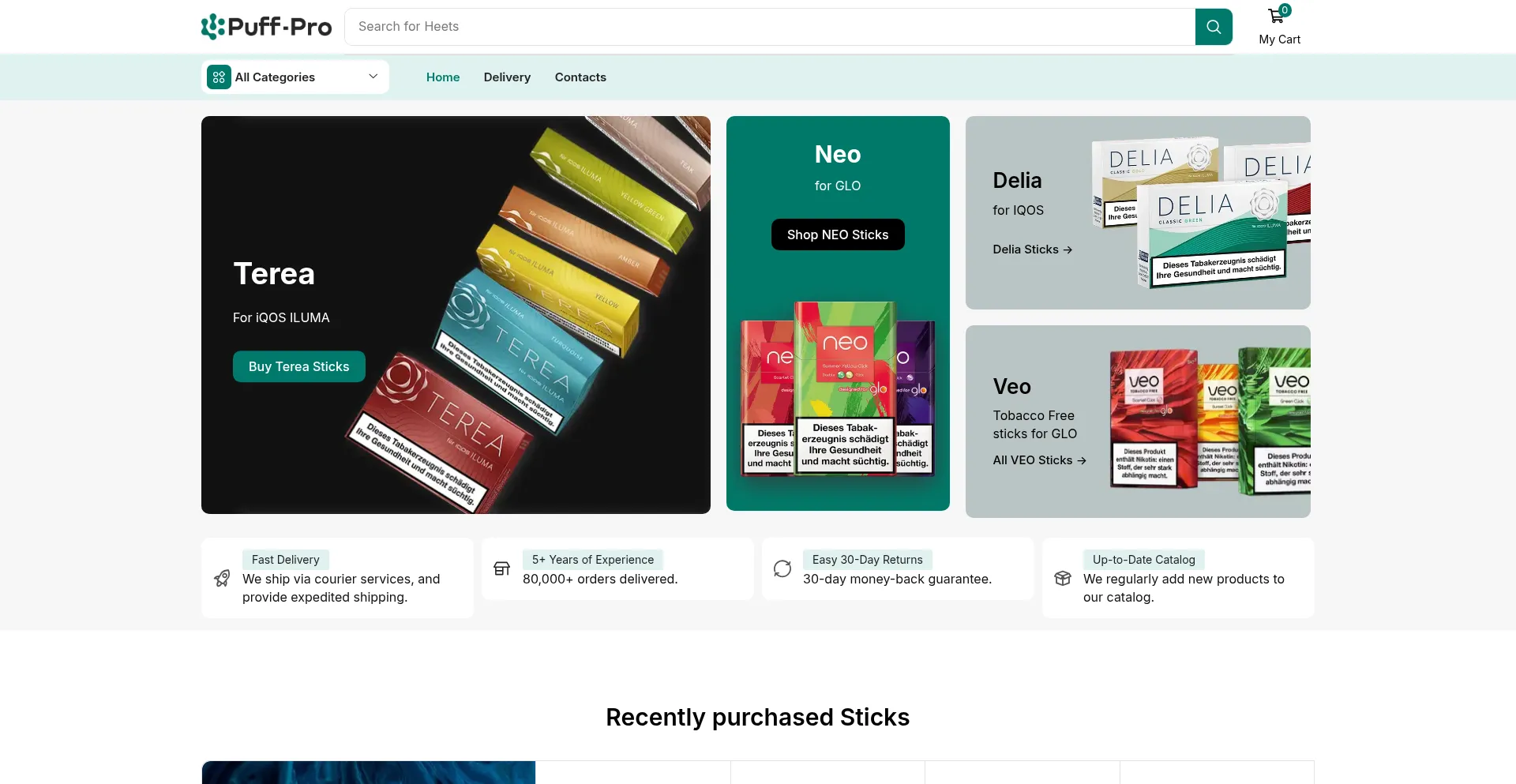Click the green search magnifier button
This screenshot has height=784, width=1516.
click(1214, 27)
